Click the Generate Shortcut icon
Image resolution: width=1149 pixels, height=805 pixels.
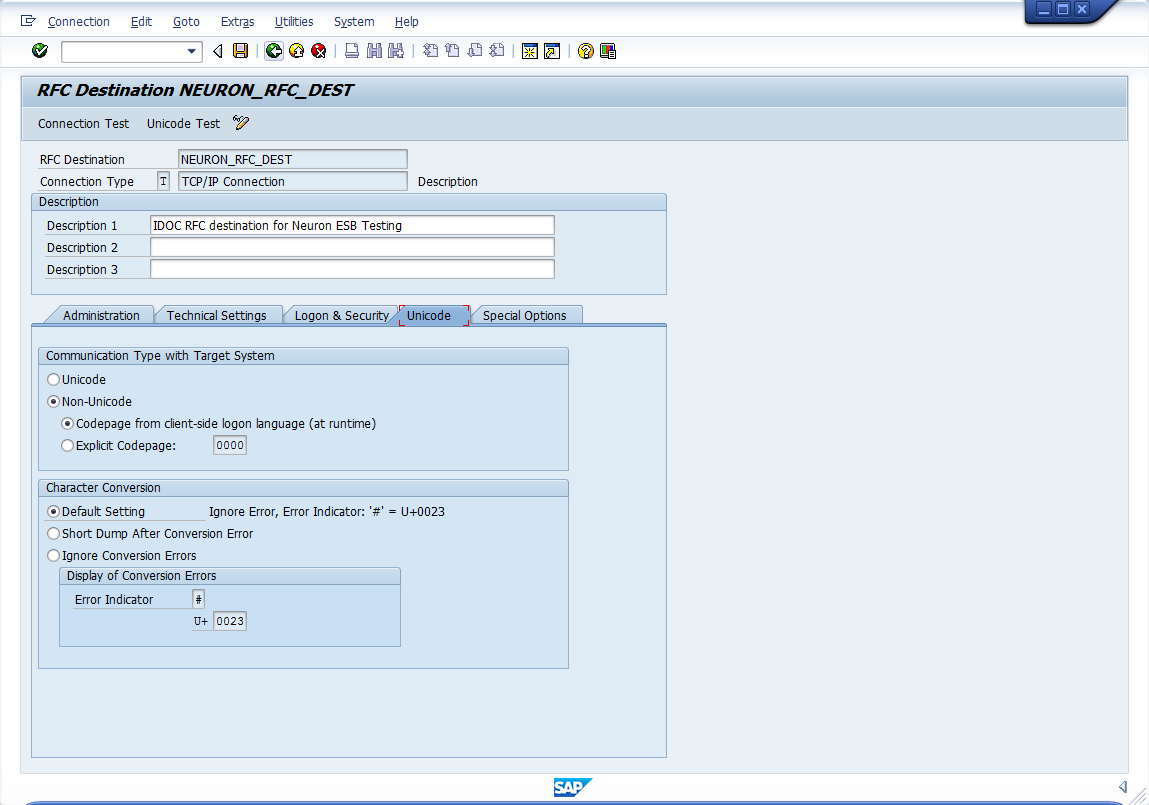click(552, 51)
